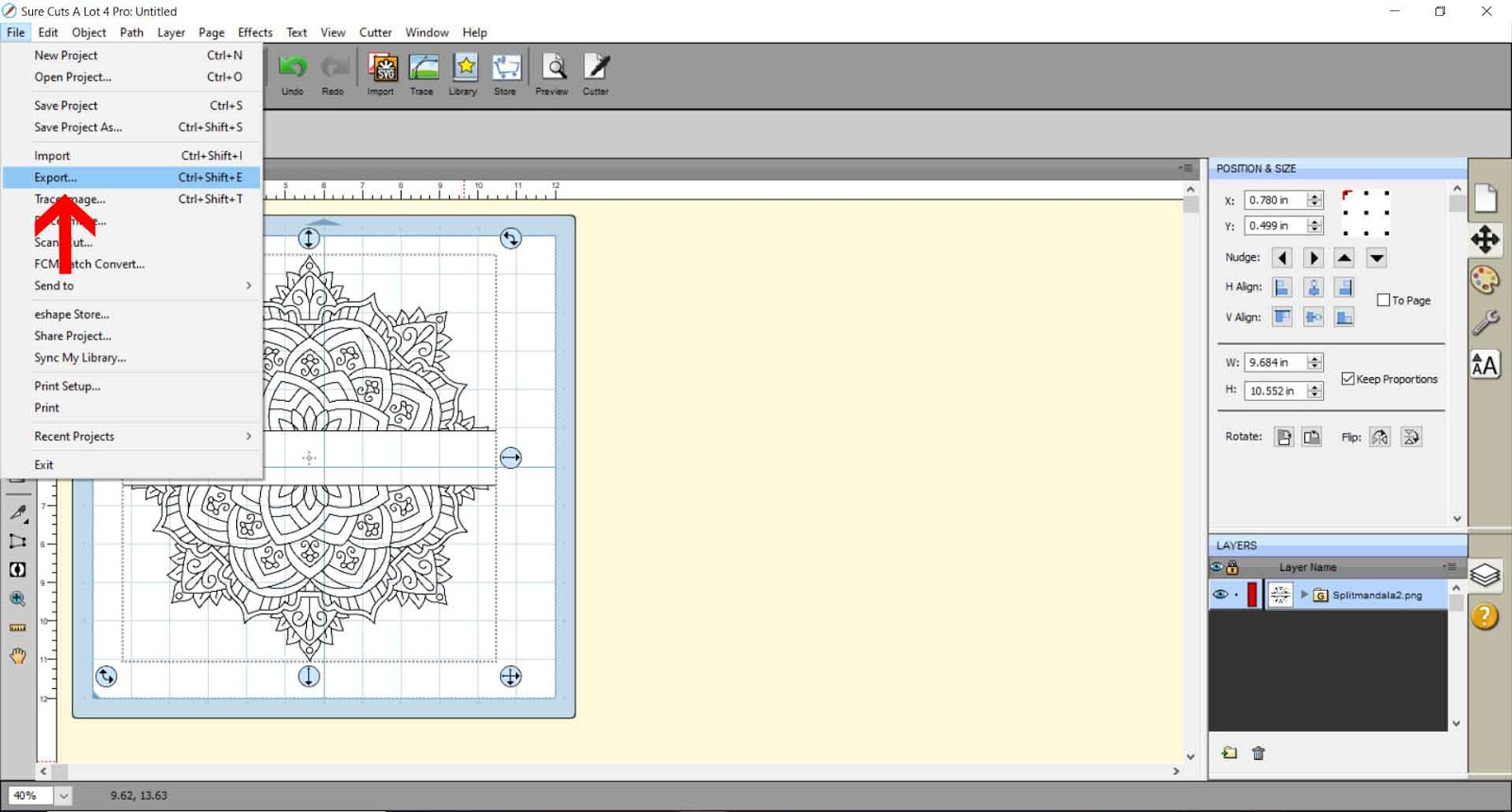This screenshot has height=812, width=1512.
Task: Select the Eyedropper tool
Action: (x=18, y=512)
